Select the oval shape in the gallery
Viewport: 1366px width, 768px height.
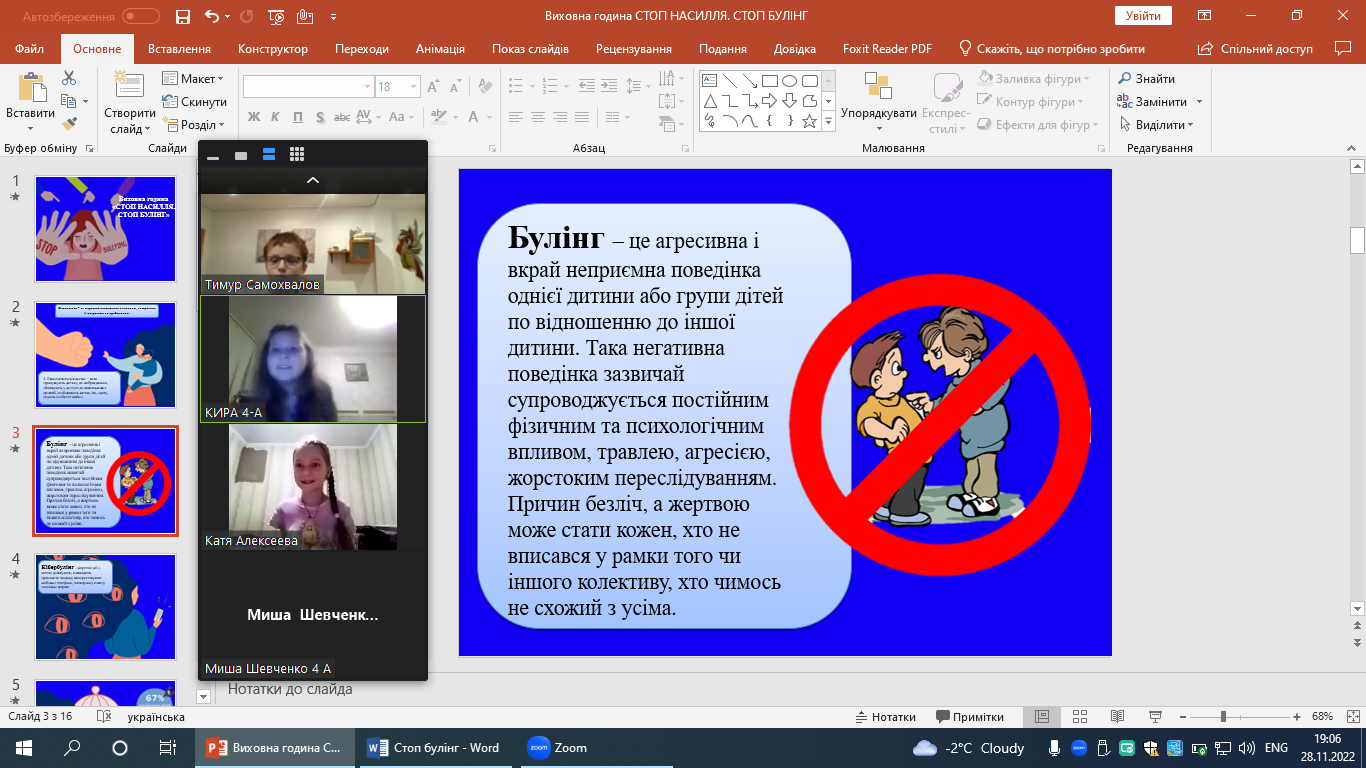(789, 81)
